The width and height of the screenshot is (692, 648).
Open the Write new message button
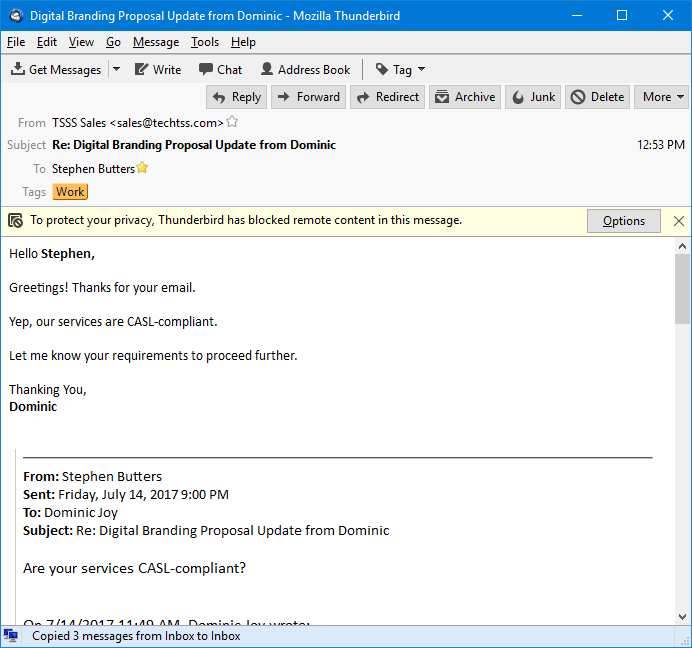pyautogui.click(x=158, y=70)
